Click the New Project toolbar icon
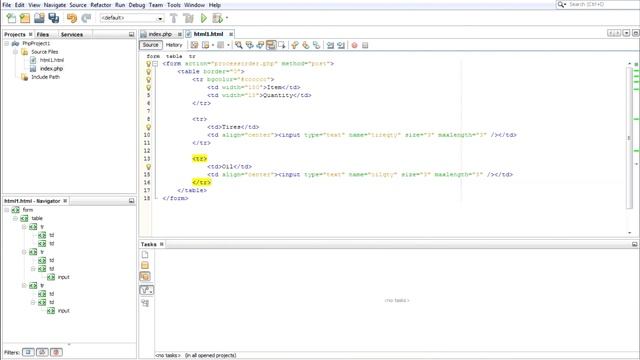 (25, 18)
